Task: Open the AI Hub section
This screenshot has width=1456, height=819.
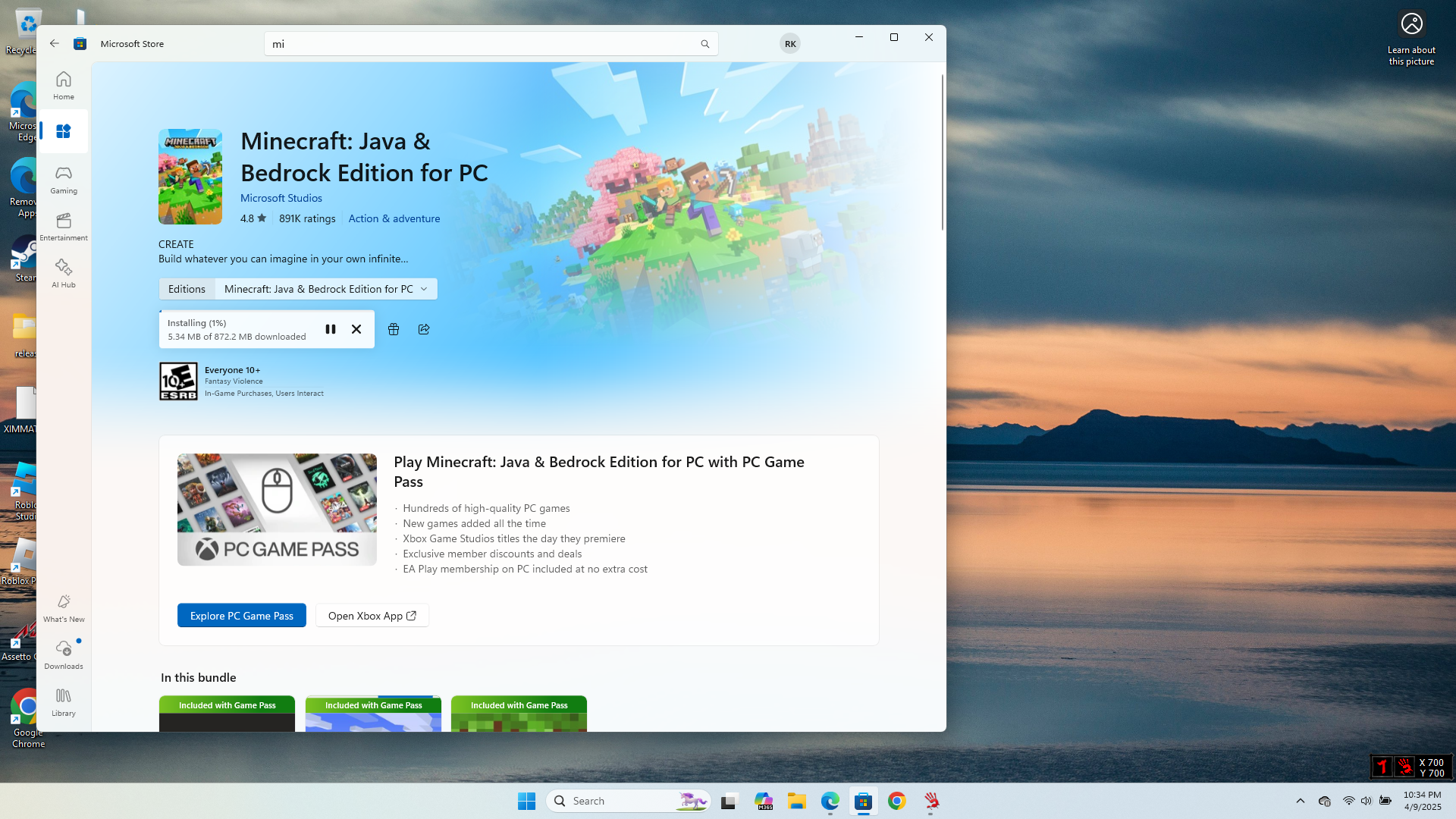Action: coord(64,274)
